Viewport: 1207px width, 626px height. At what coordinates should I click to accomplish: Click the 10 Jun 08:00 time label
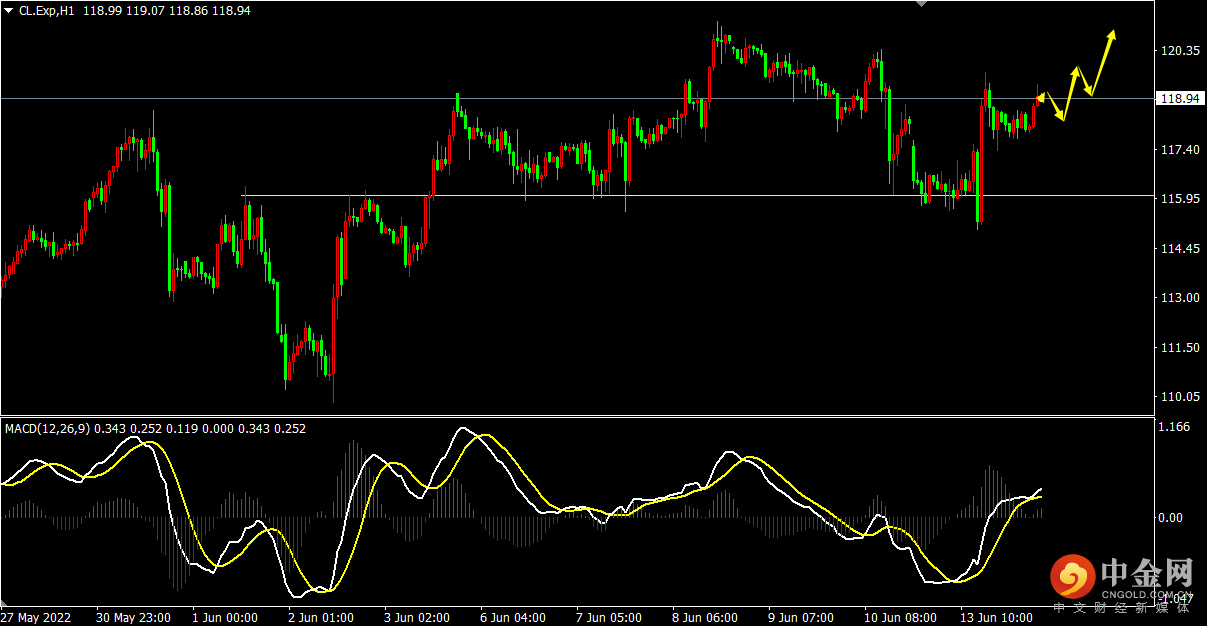pos(901,618)
